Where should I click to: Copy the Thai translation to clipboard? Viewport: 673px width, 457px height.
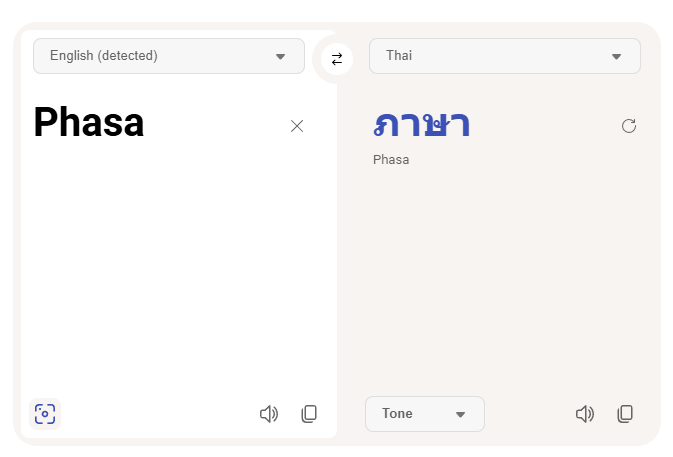[626, 413]
